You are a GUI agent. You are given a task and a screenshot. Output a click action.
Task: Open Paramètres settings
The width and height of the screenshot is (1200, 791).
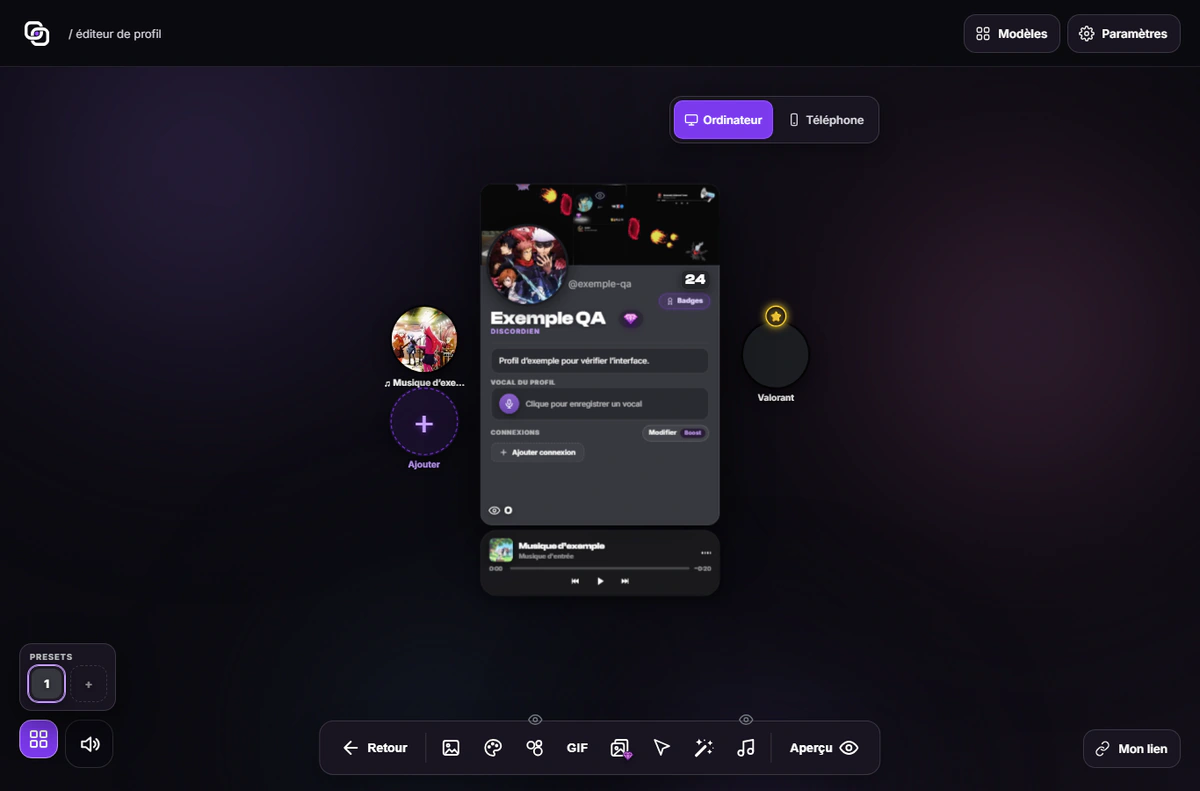(x=1124, y=34)
